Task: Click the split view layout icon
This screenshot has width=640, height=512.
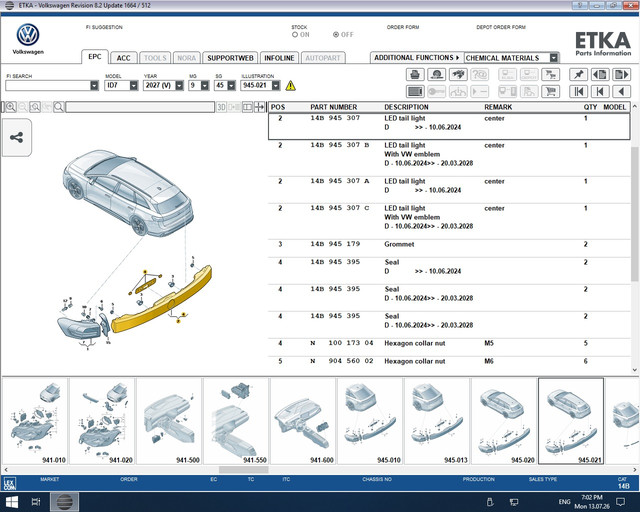Action: [x=247, y=107]
